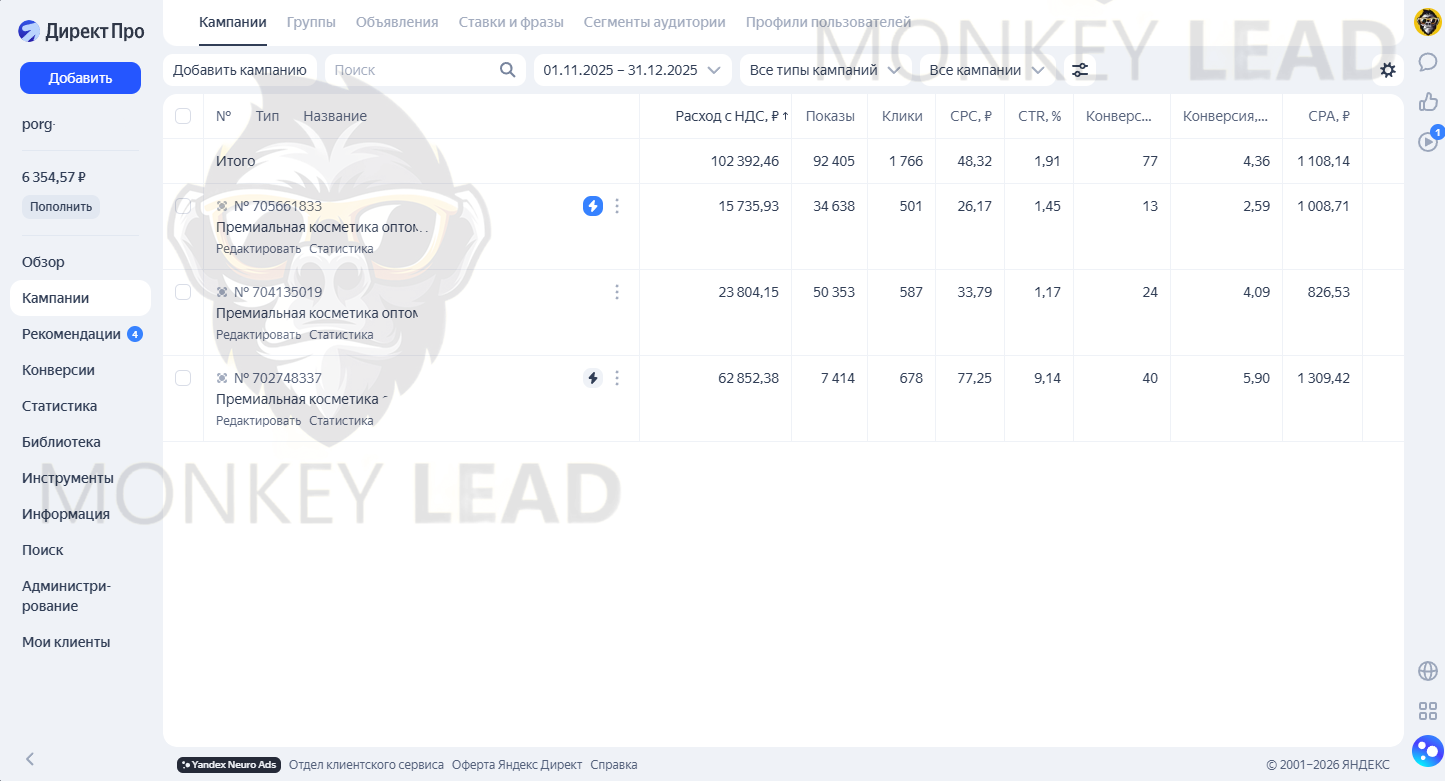This screenshot has width=1445, height=781.
Task: Open 'Статистика' in the left sidebar
Action: coord(60,406)
